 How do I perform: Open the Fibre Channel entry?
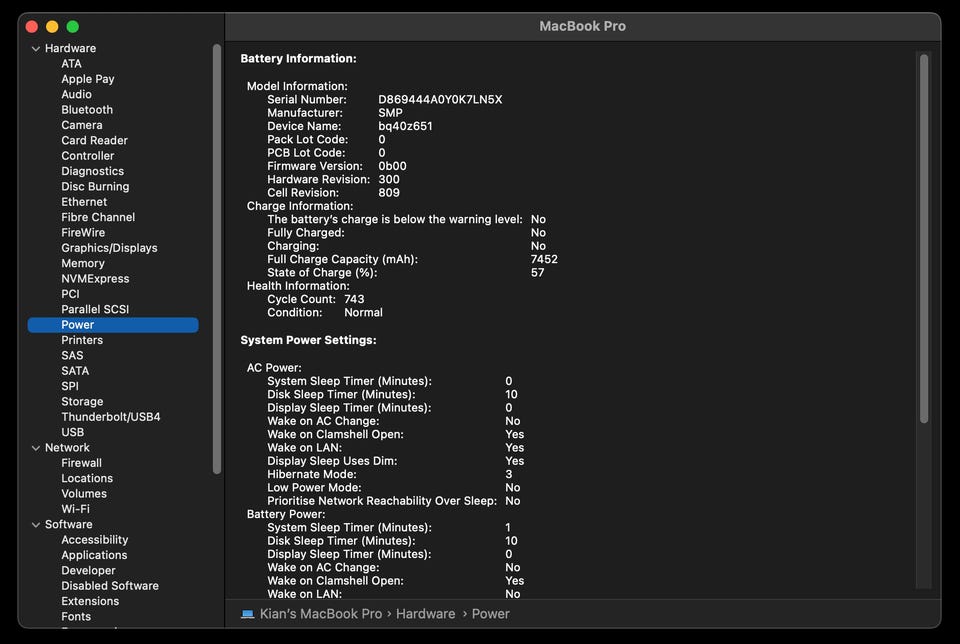coord(98,217)
